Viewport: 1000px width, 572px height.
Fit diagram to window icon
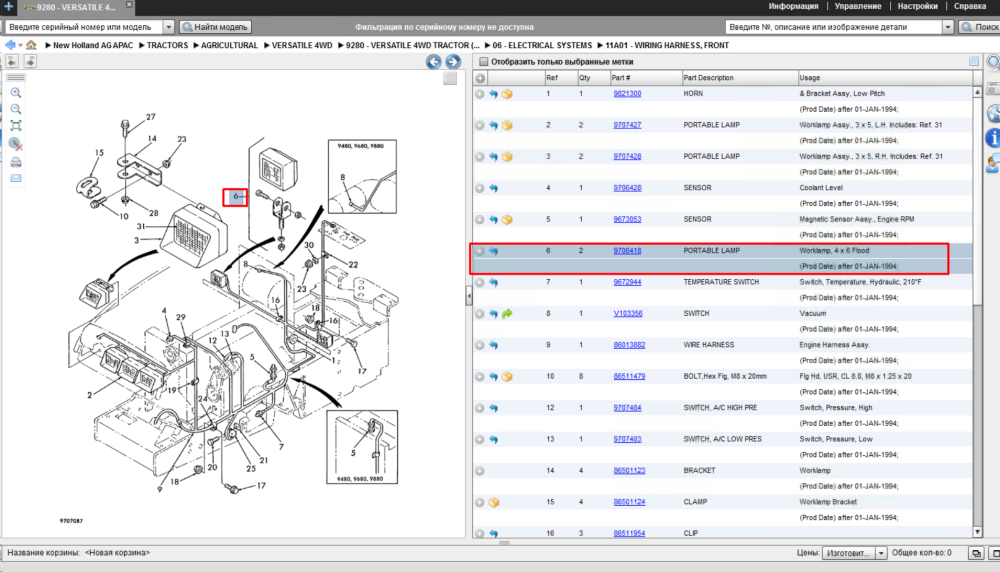(x=16, y=126)
